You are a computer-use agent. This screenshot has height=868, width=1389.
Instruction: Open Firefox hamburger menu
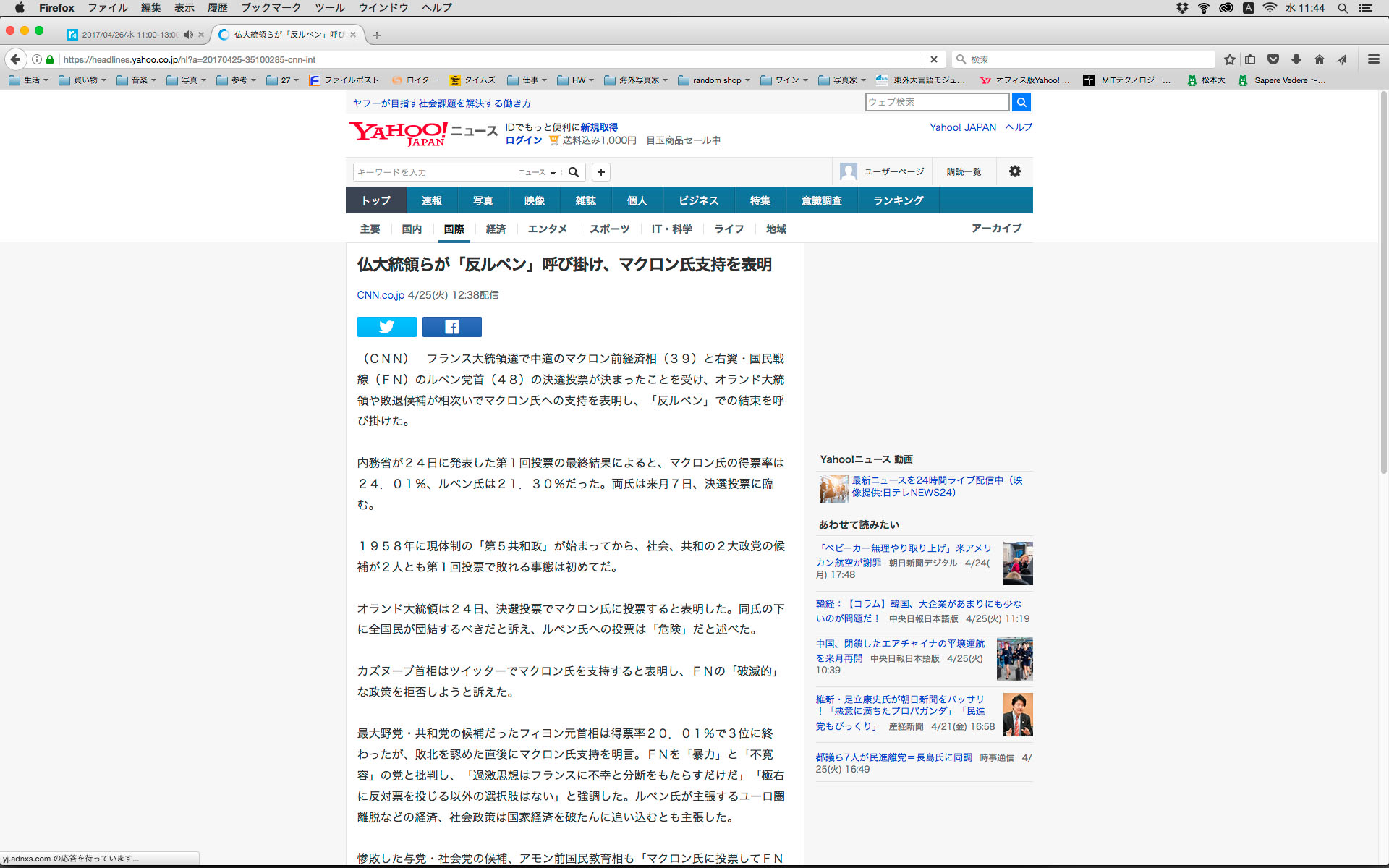1373,59
